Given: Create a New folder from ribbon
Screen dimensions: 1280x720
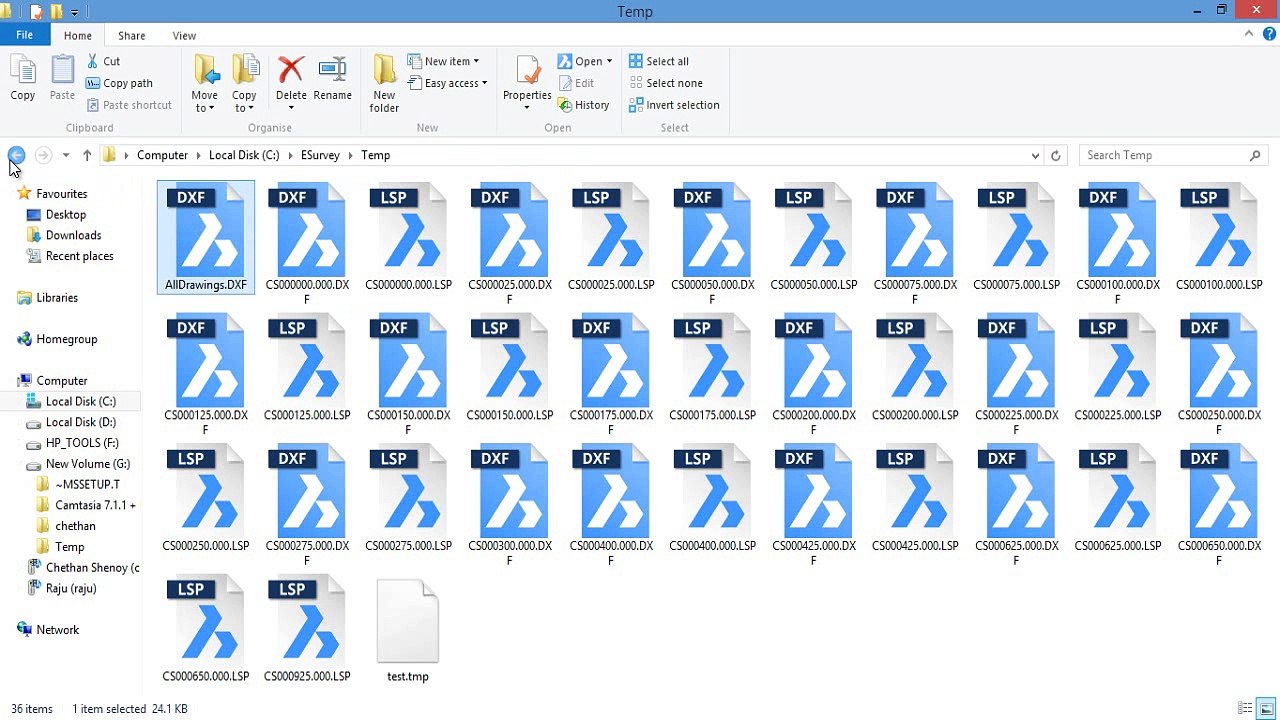Looking at the screenshot, I should [x=384, y=84].
